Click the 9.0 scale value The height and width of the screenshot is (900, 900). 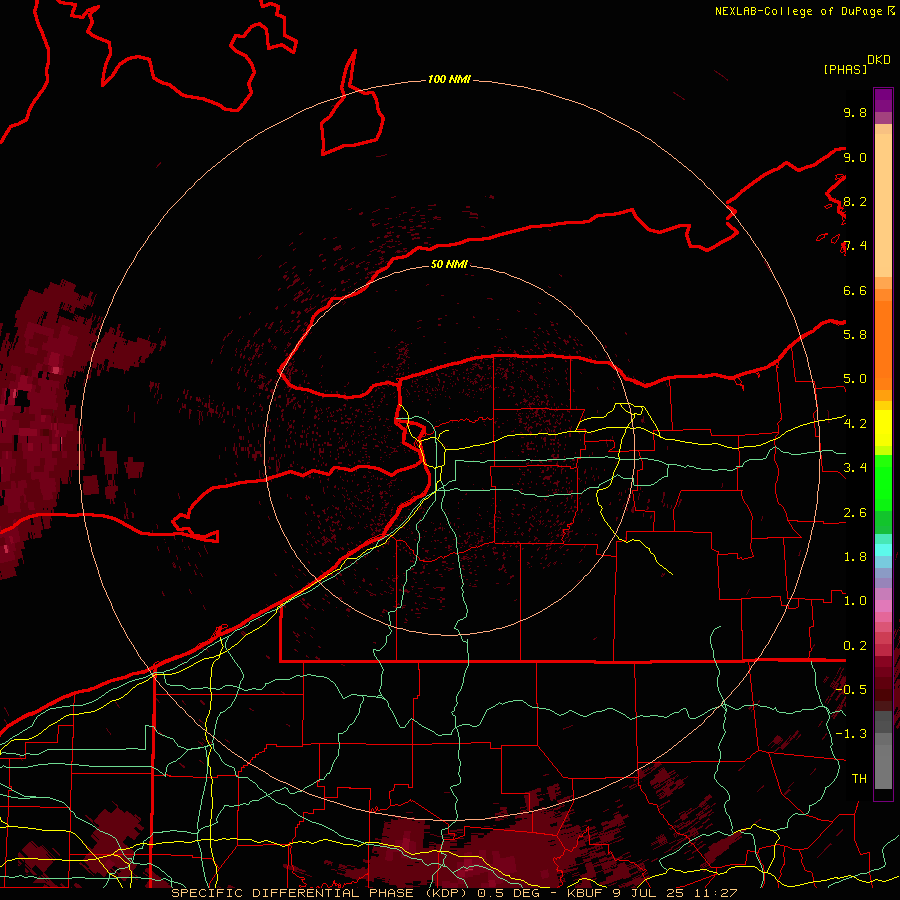click(x=855, y=157)
